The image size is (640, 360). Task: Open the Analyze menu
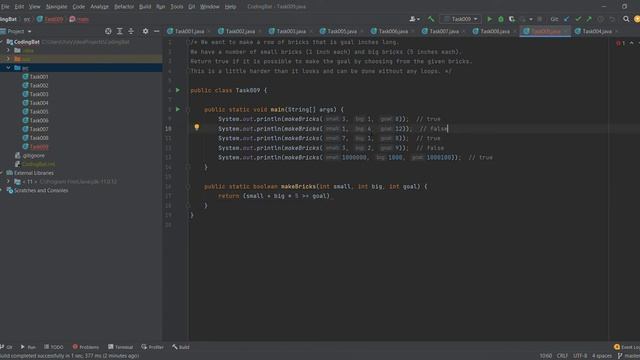click(x=99, y=7)
